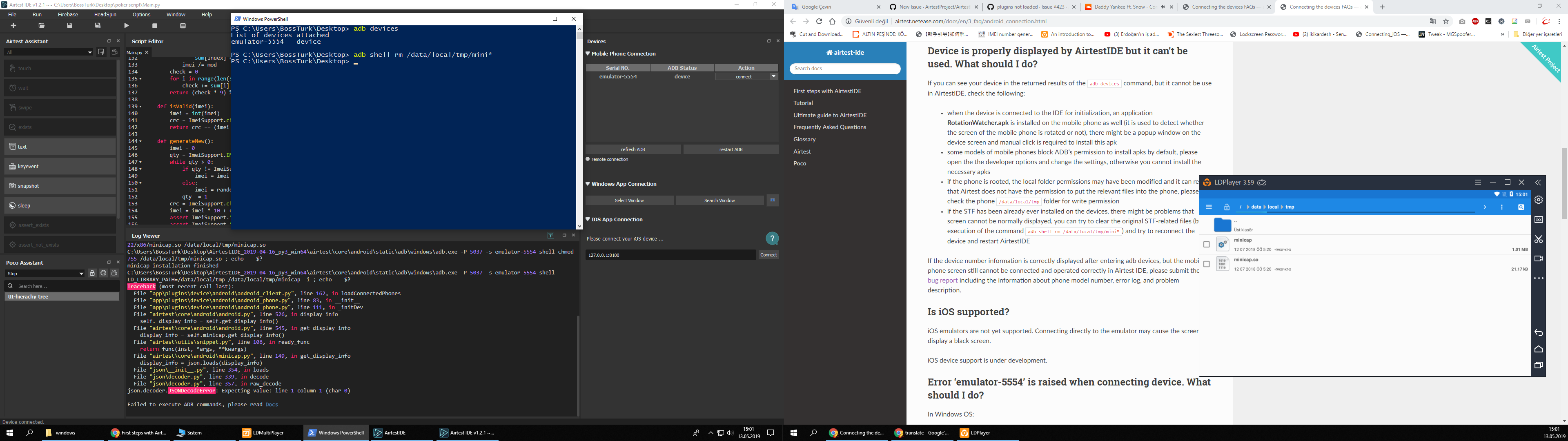Create a new script with the plus icon
The image size is (1568, 441).
coord(13,26)
